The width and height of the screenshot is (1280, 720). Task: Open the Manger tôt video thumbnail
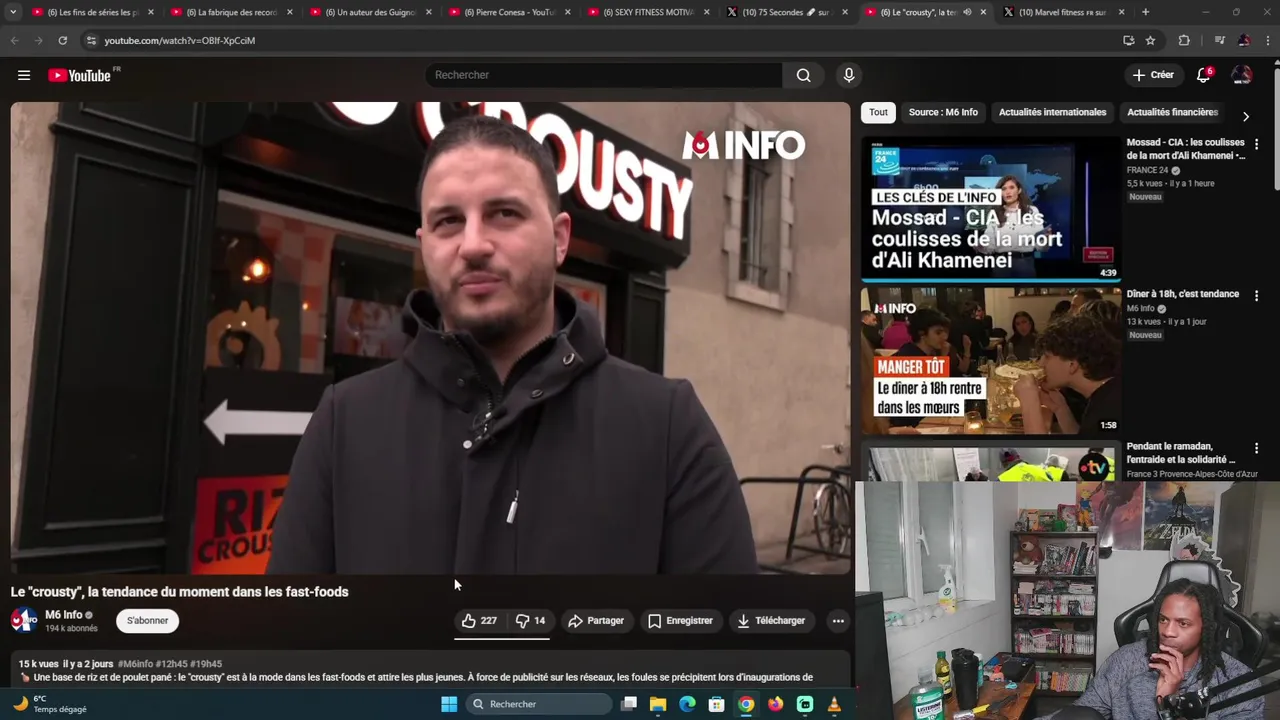(991, 361)
